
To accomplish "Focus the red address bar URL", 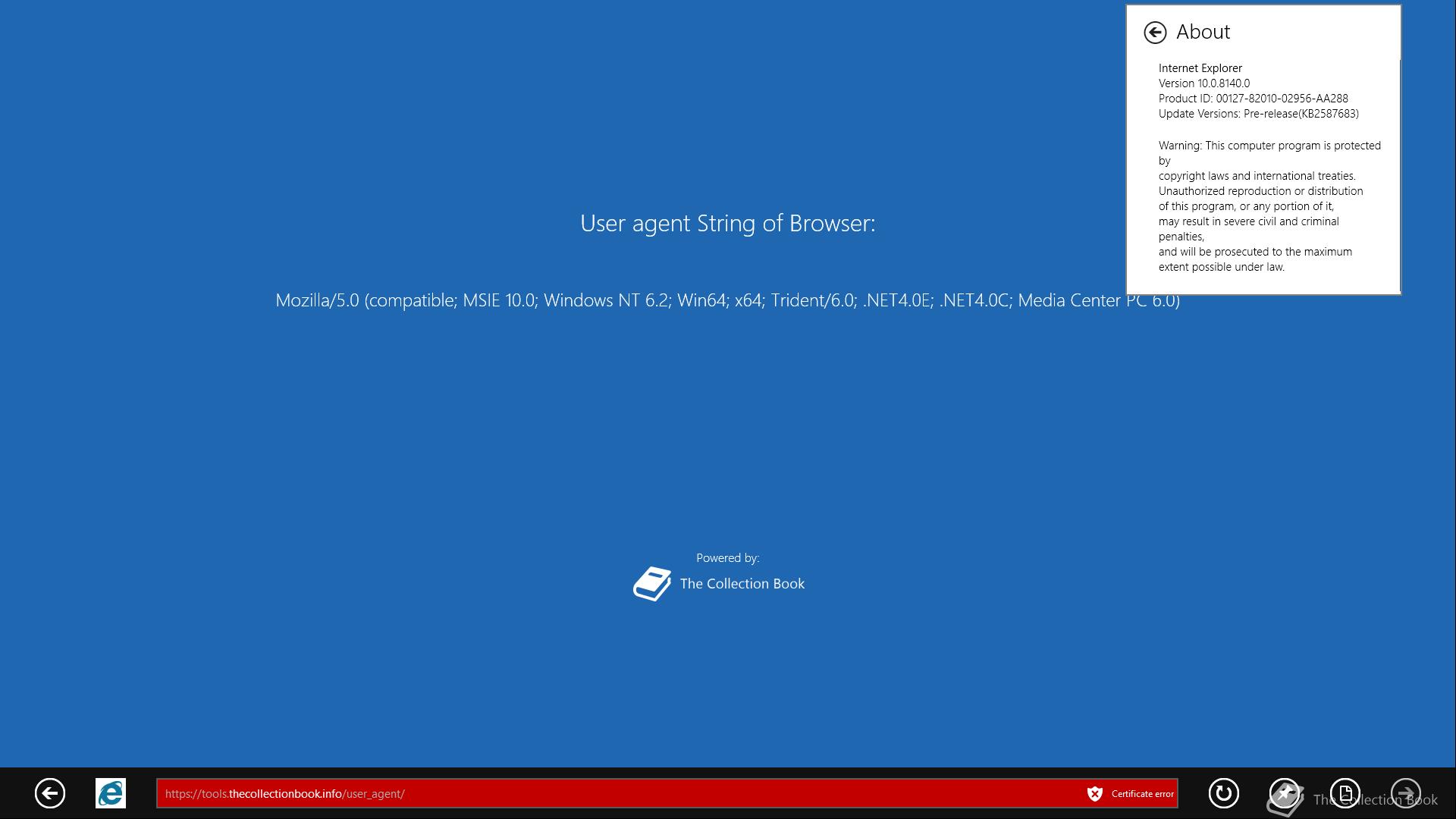I will point(284,793).
